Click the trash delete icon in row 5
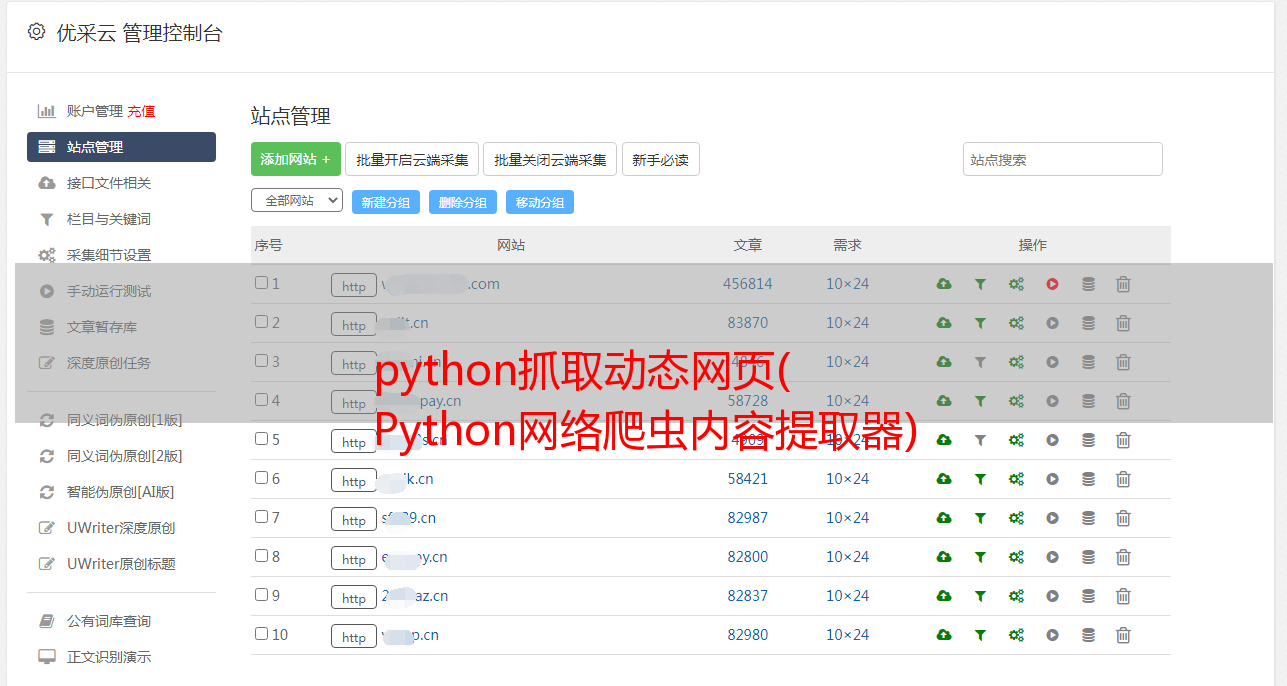 click(1123, 440)
